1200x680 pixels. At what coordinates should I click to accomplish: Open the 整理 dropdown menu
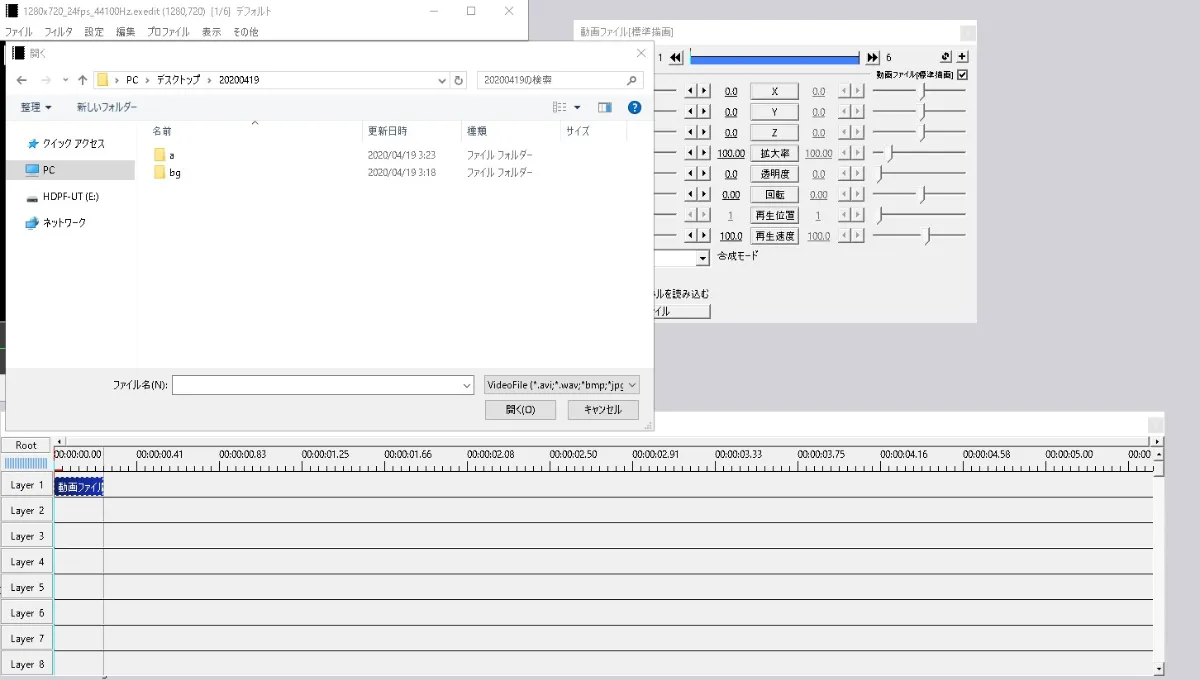click(36, 107)
